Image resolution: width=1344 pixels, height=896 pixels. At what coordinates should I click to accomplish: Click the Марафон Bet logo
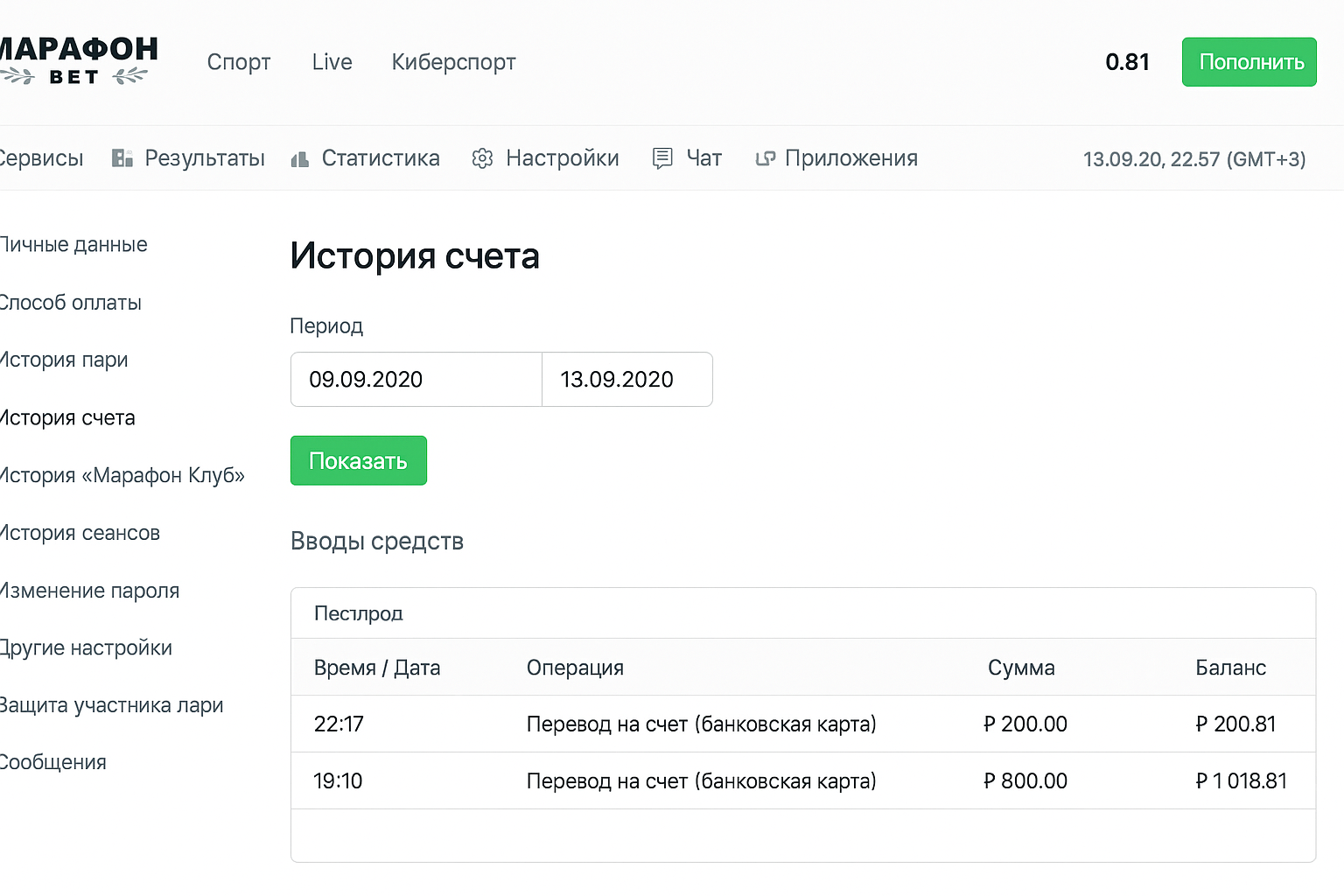77,61
